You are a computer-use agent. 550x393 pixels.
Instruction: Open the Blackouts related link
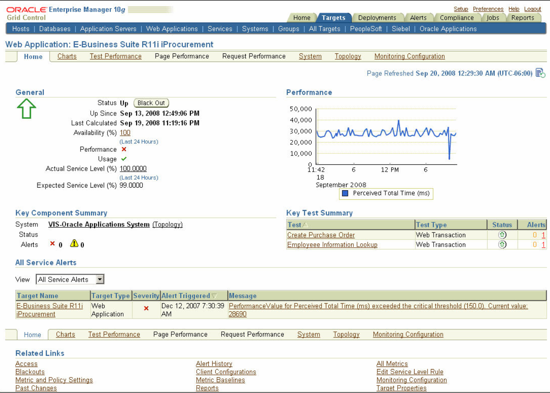30,372
